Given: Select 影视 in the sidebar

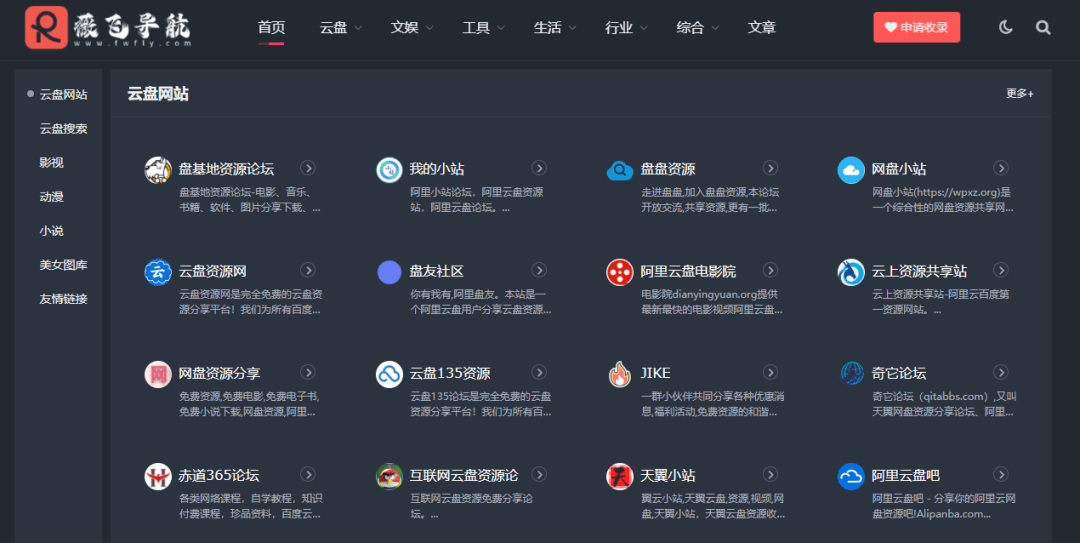Looking at the screenshot, I should pyautogui.click(x=52, y=163).
